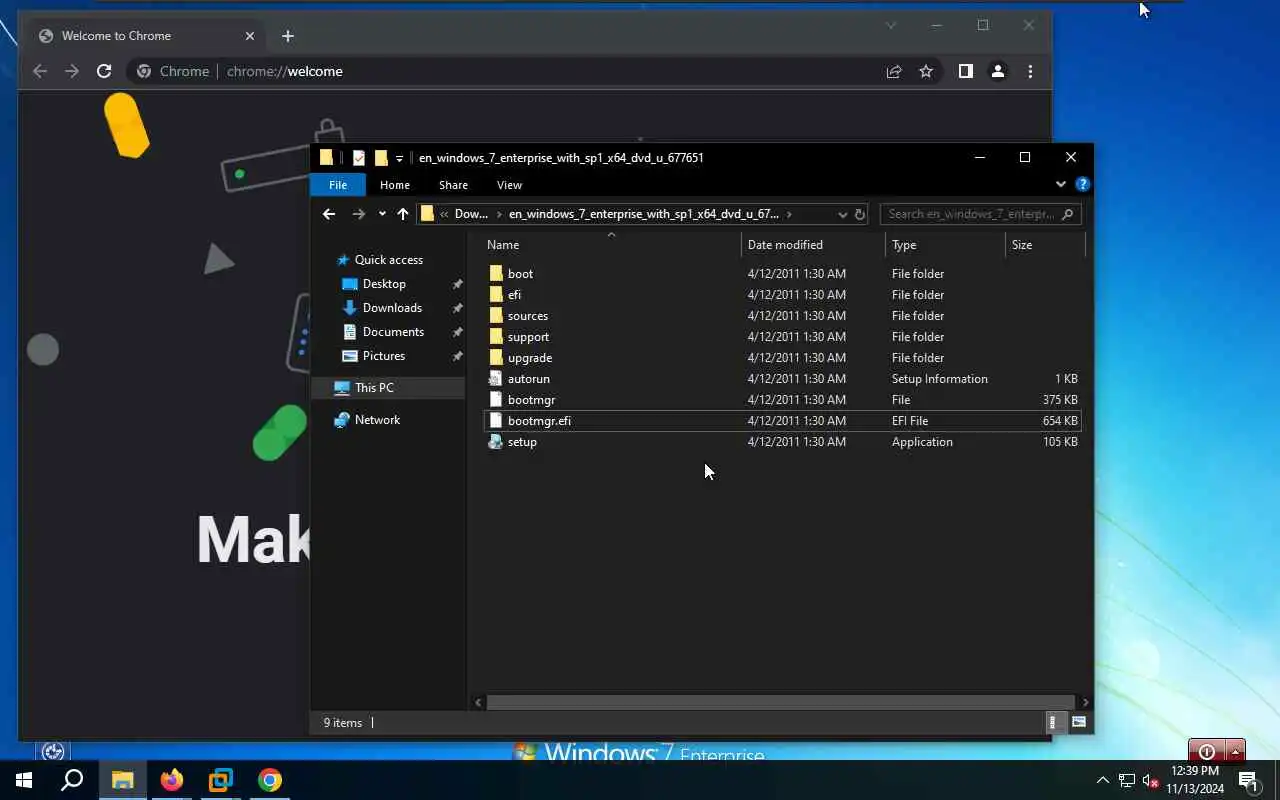Screen dimensions: 1280x800
Task: Select the autorun file icon
Action: pos(496,378)
